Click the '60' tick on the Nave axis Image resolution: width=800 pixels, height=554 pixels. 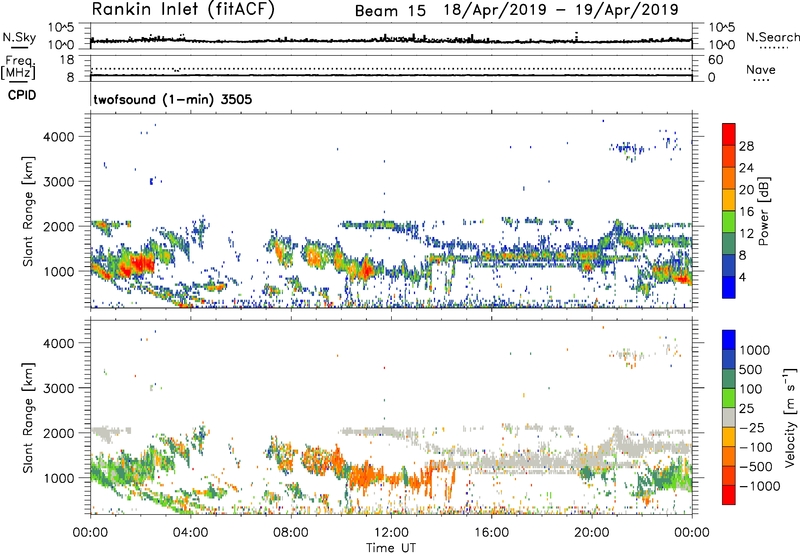[x=715, y=60]
